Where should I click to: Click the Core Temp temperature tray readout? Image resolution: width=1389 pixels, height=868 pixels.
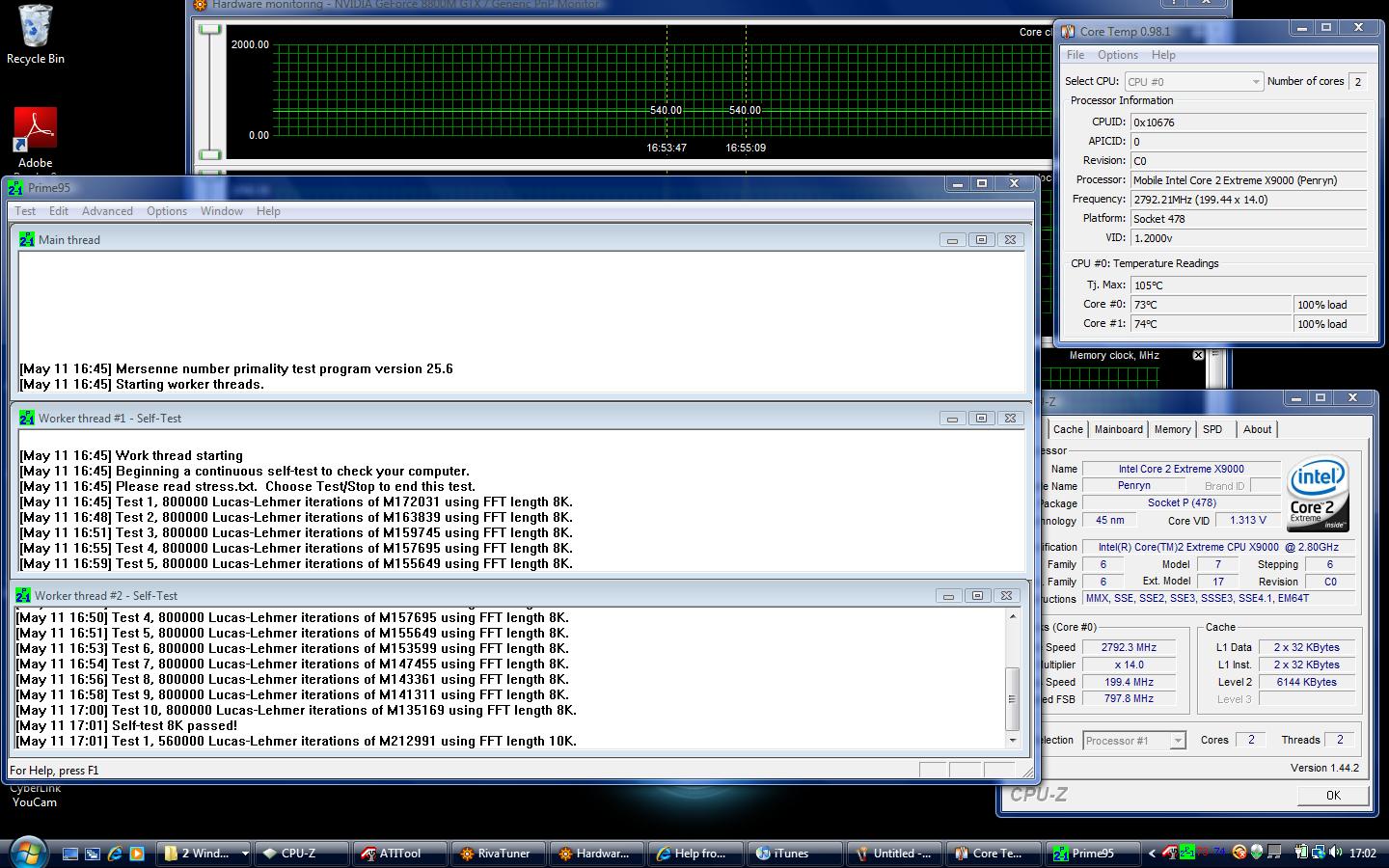(x=1212, y=853)
